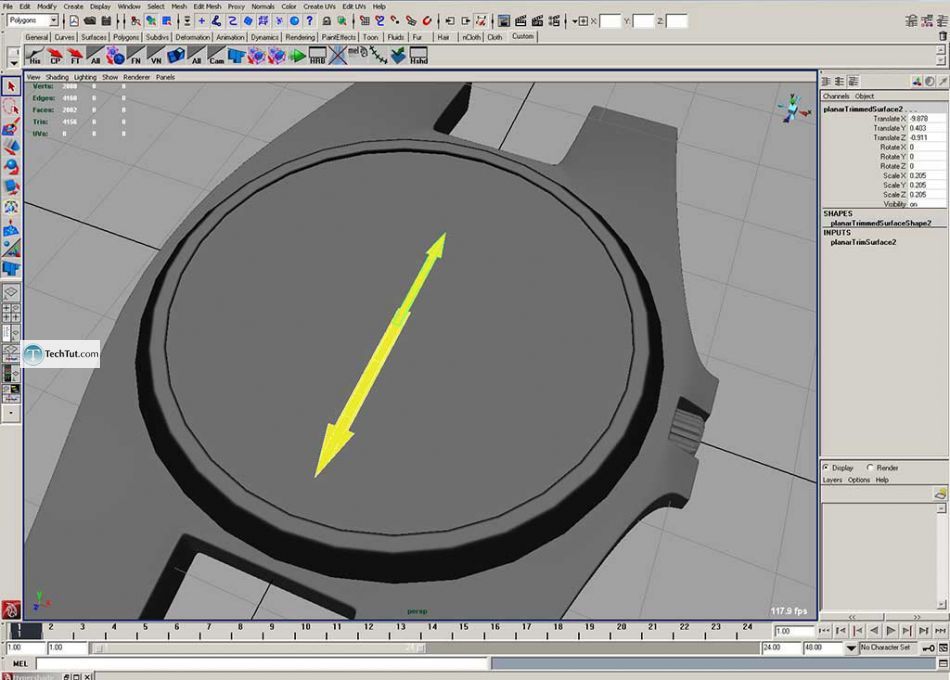Viewport: 950px width, 680px height.
Task: Open the viewport Shading menu
Action: click(x=57, y=77)
